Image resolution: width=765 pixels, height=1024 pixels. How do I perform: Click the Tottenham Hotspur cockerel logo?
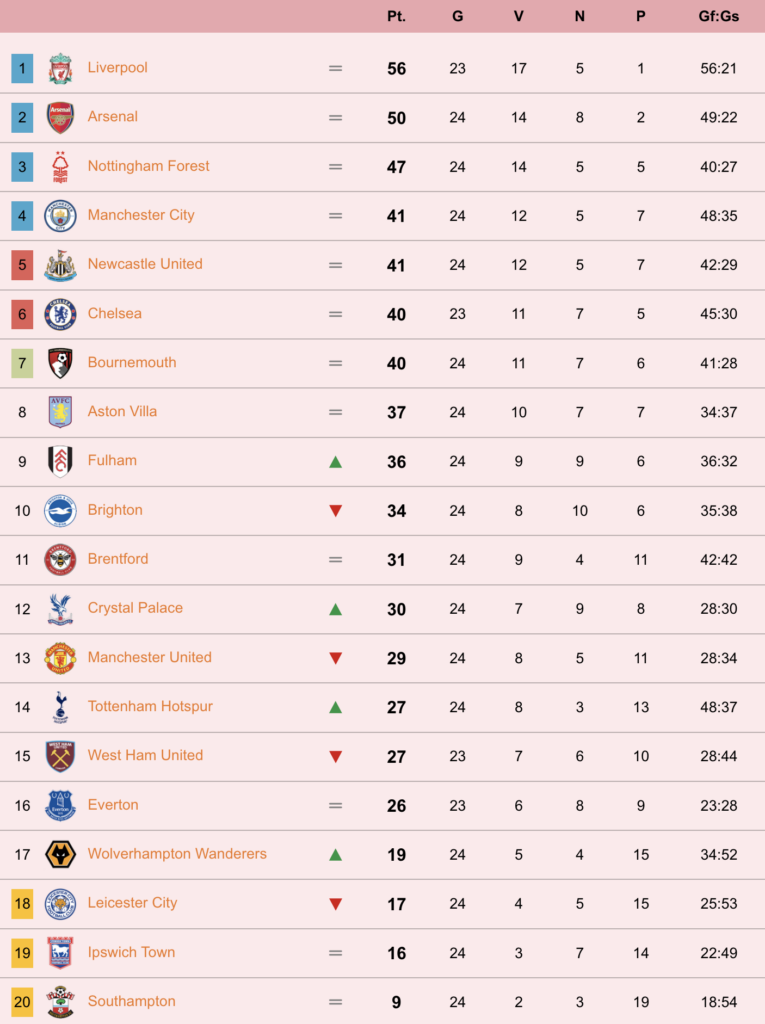point(60,707)
